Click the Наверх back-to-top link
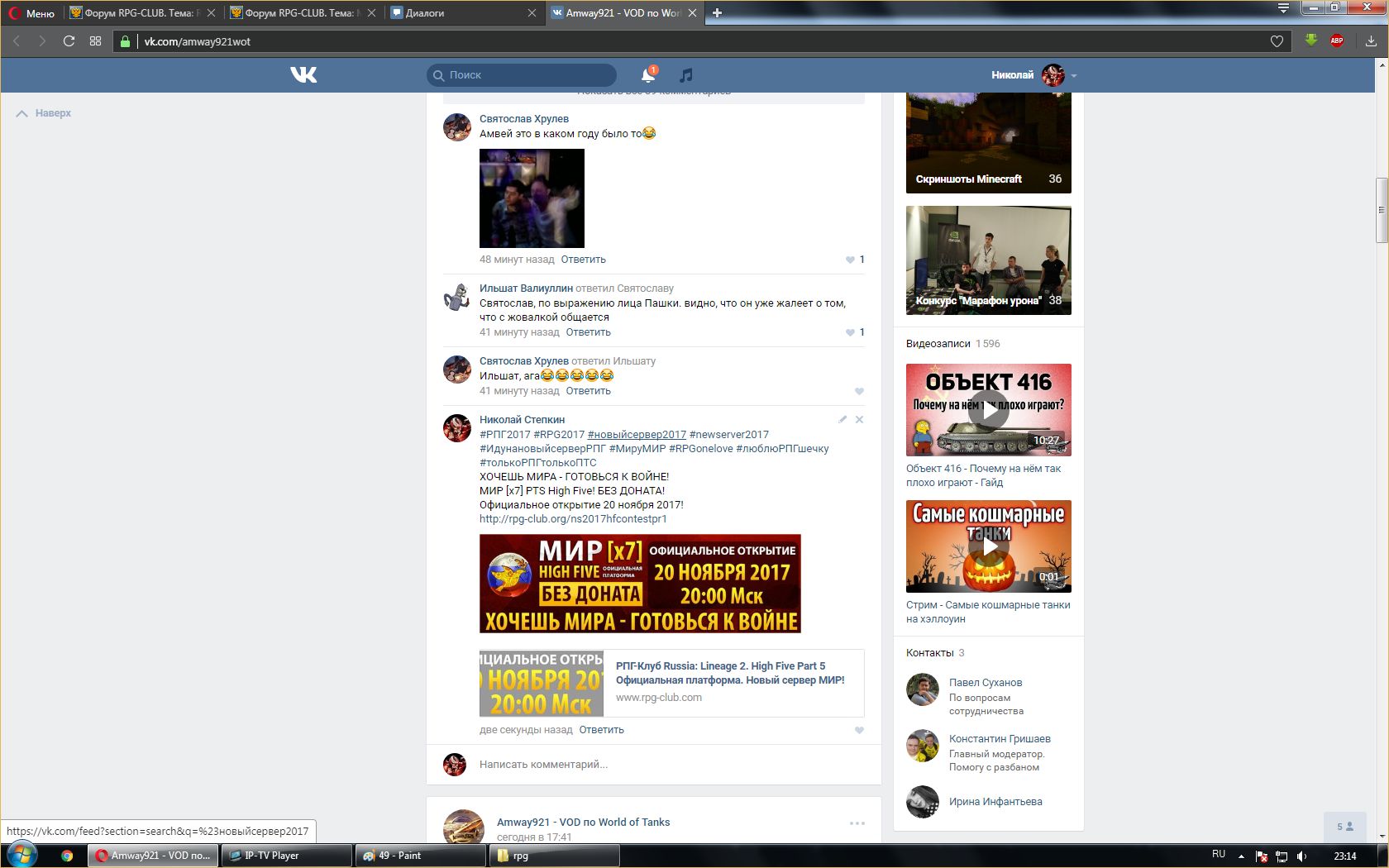Screen dimensions: 1389x868 pos(44,113)
